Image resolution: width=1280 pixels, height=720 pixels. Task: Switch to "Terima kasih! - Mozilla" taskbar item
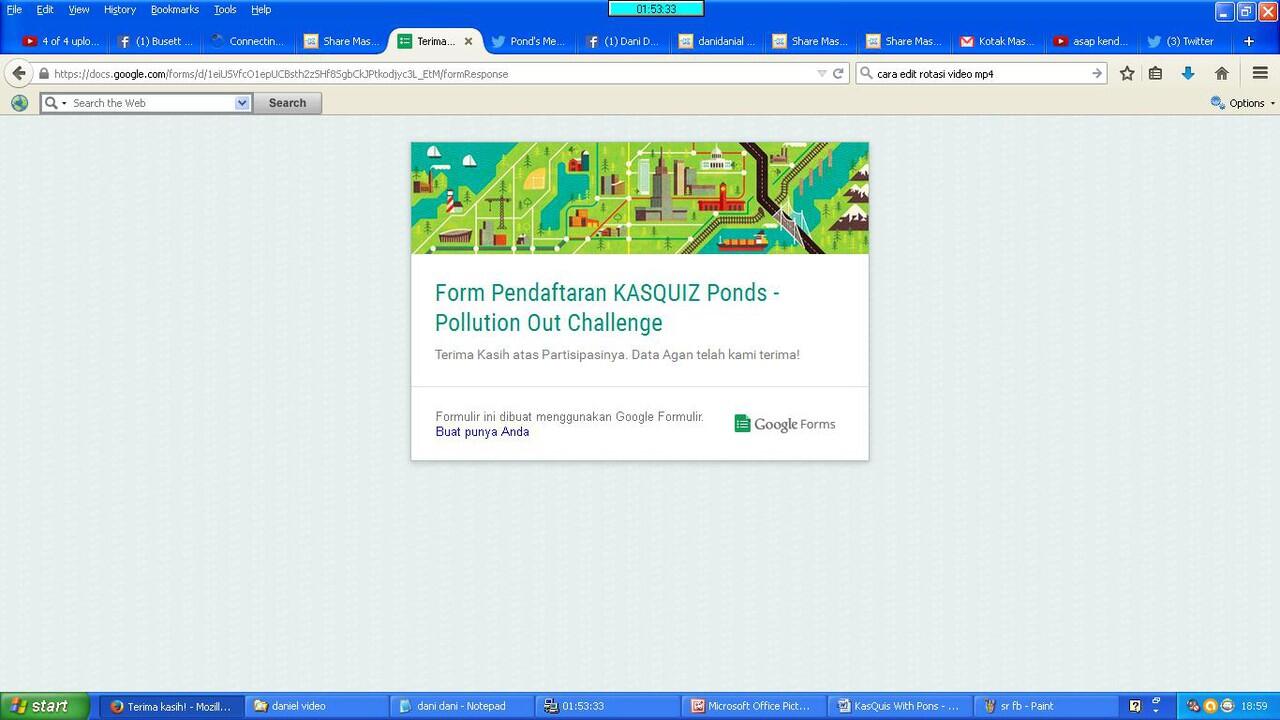171,706
